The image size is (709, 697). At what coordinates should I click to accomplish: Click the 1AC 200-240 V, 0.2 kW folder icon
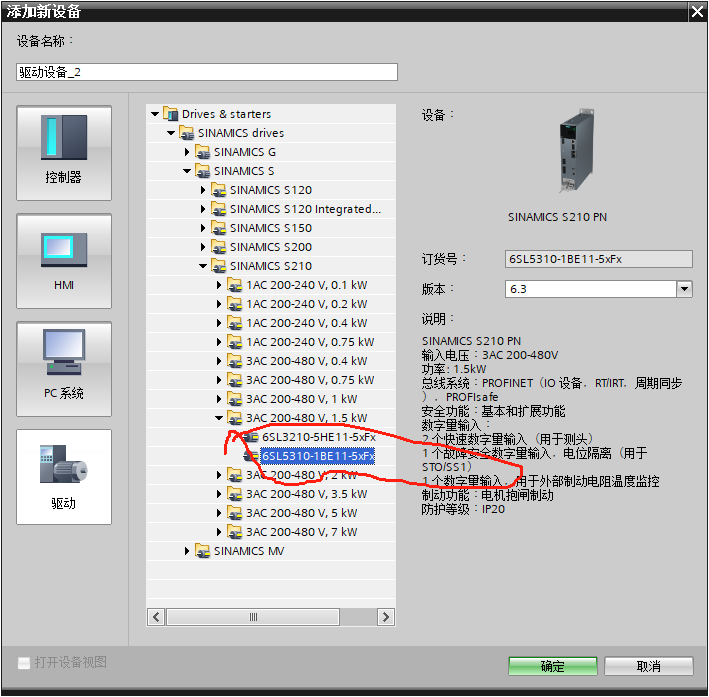235,304
